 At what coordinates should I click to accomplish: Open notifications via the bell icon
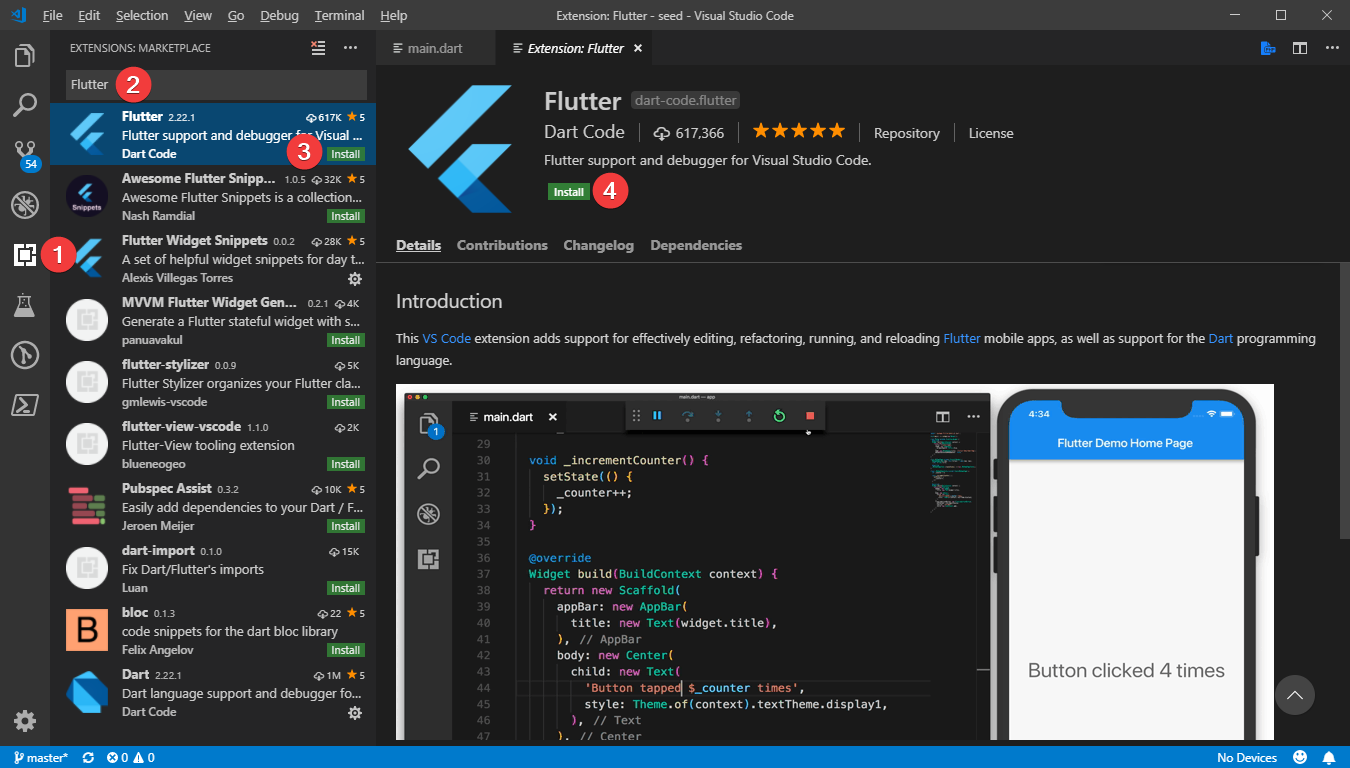point(1329,757)
